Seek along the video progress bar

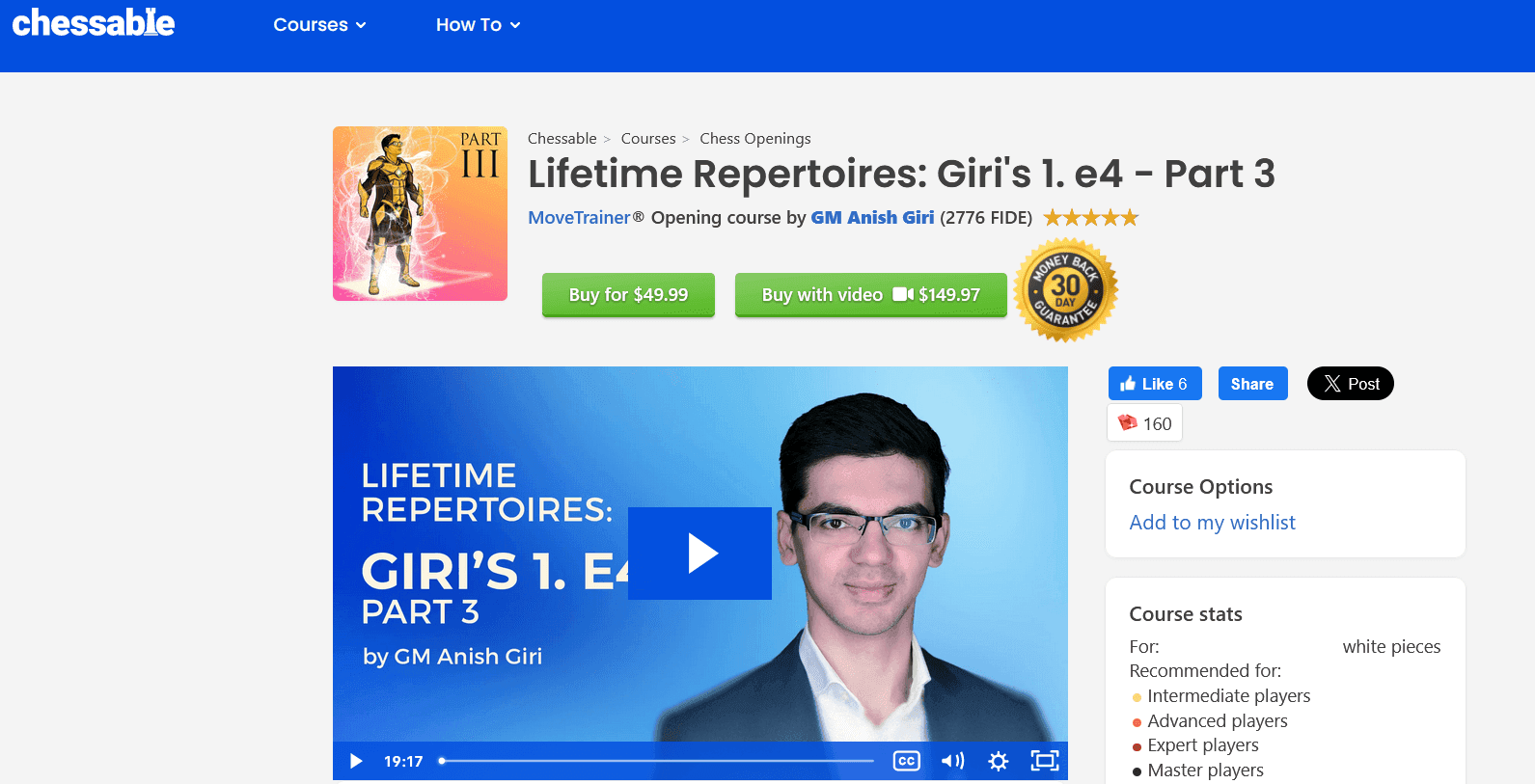pyautogui.click(x=656, y=761)
